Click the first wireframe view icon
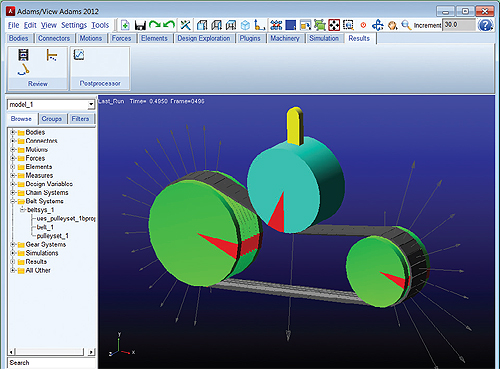The width and height of the screenshot is (500, 369). (x=202, y=25)
